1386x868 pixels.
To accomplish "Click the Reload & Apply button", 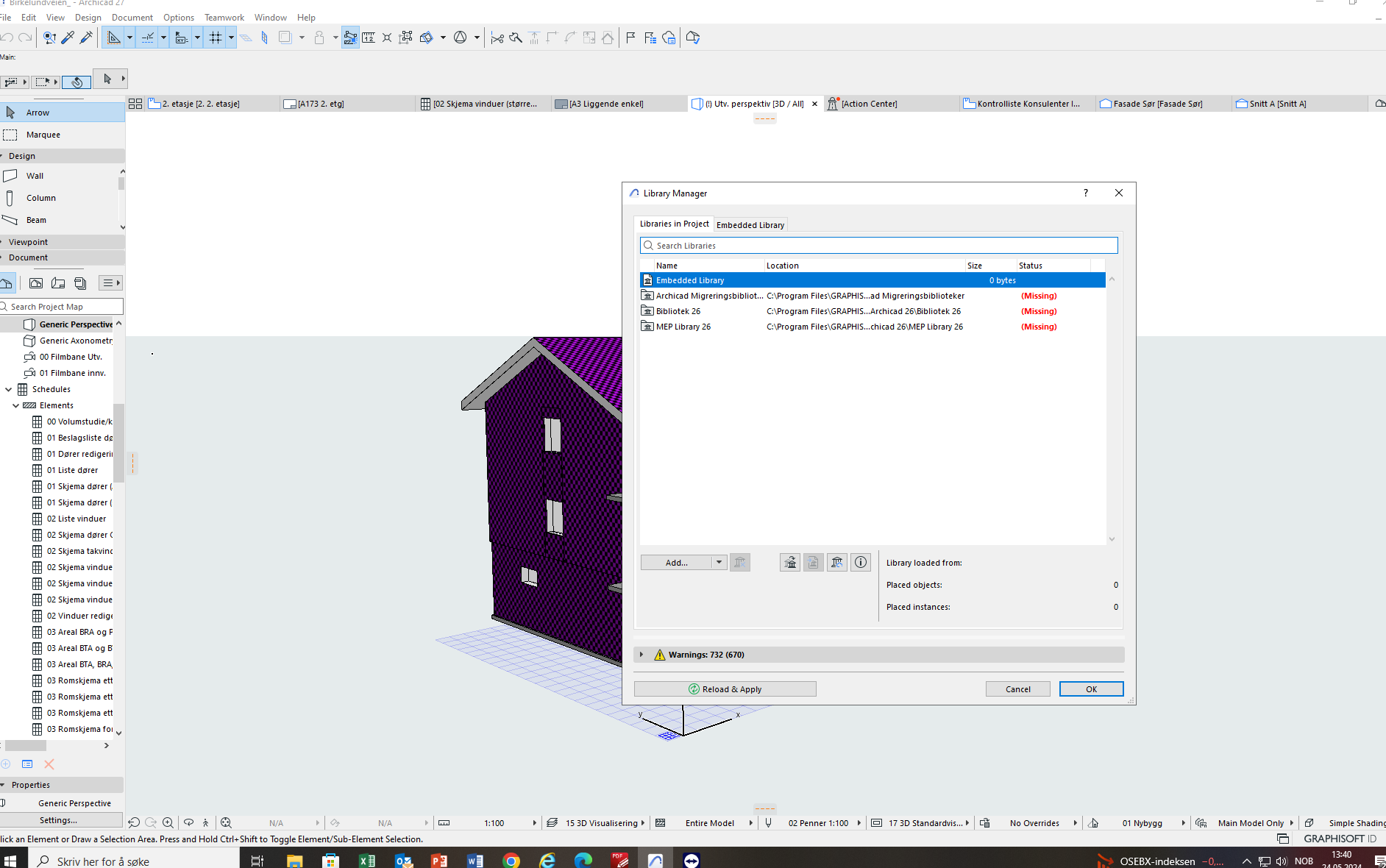I will click(725, 689).
